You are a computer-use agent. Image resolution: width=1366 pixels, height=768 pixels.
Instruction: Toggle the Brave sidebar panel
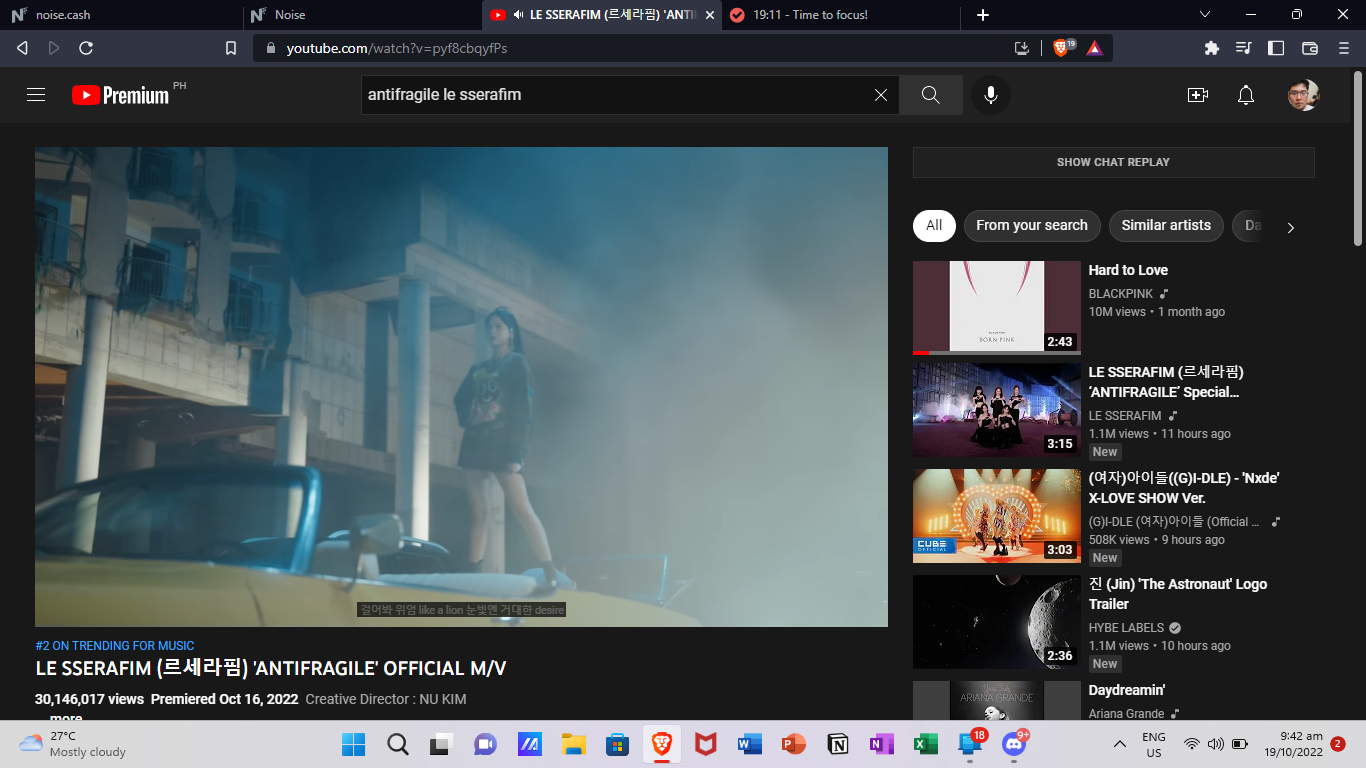point(1276,48)
